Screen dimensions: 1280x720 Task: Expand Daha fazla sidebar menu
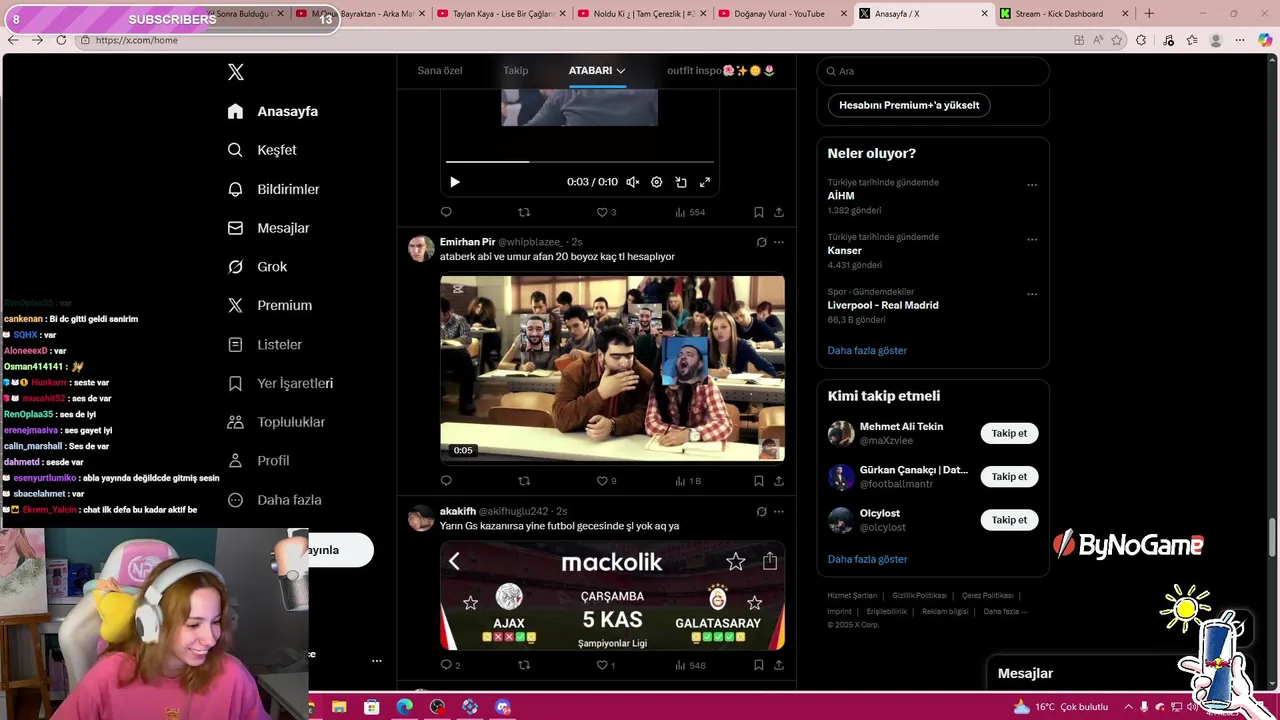click(x=274, y=500)
